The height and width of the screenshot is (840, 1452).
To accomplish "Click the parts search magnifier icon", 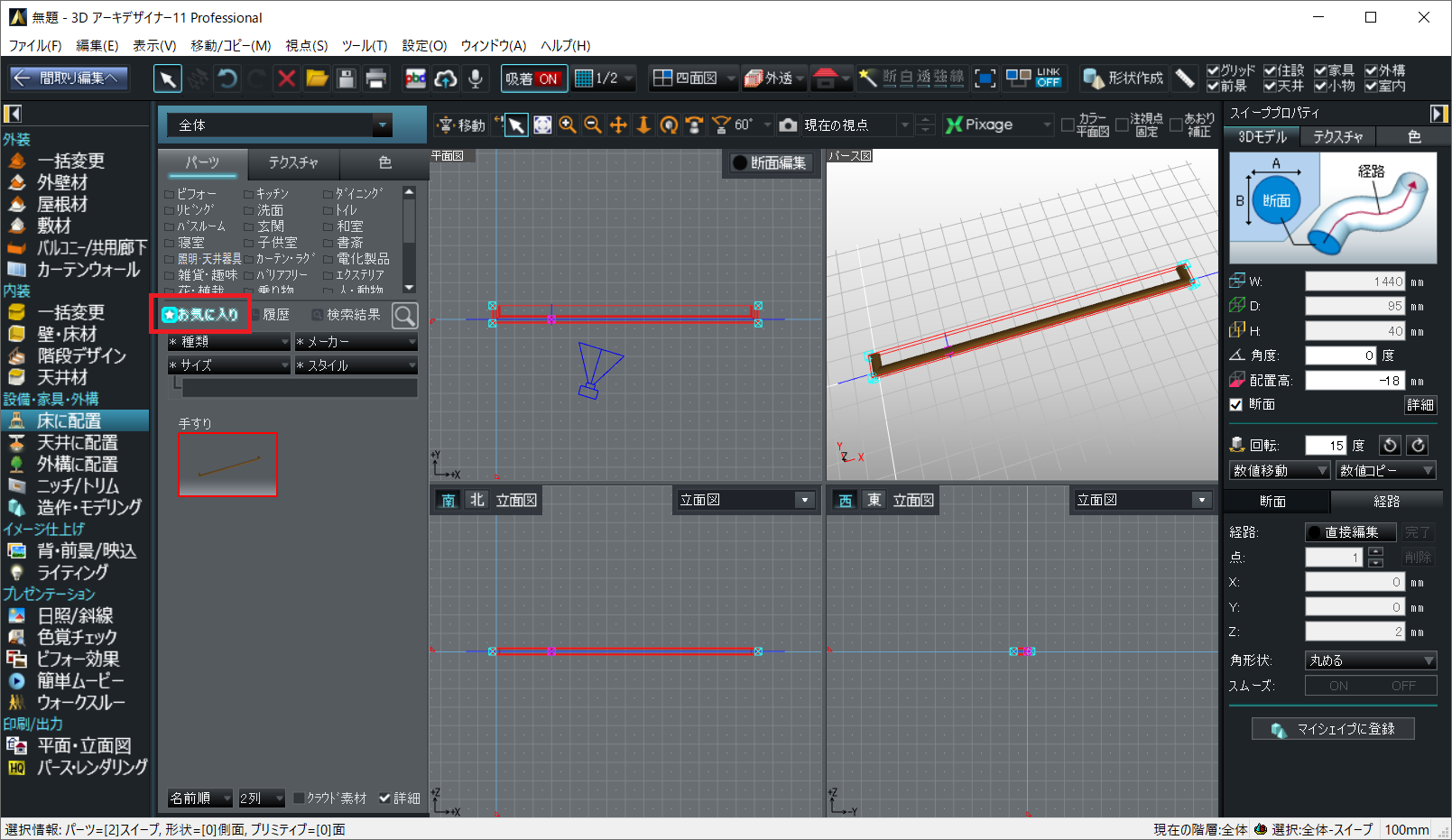I will (405, 315).
